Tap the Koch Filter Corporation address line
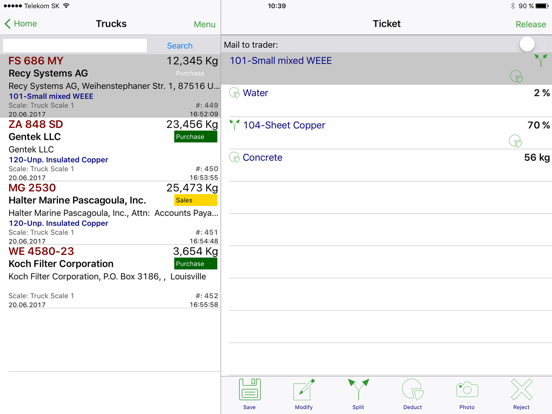Image resolution: width=552 pixels, height=414 pixels. coord(107,277)
